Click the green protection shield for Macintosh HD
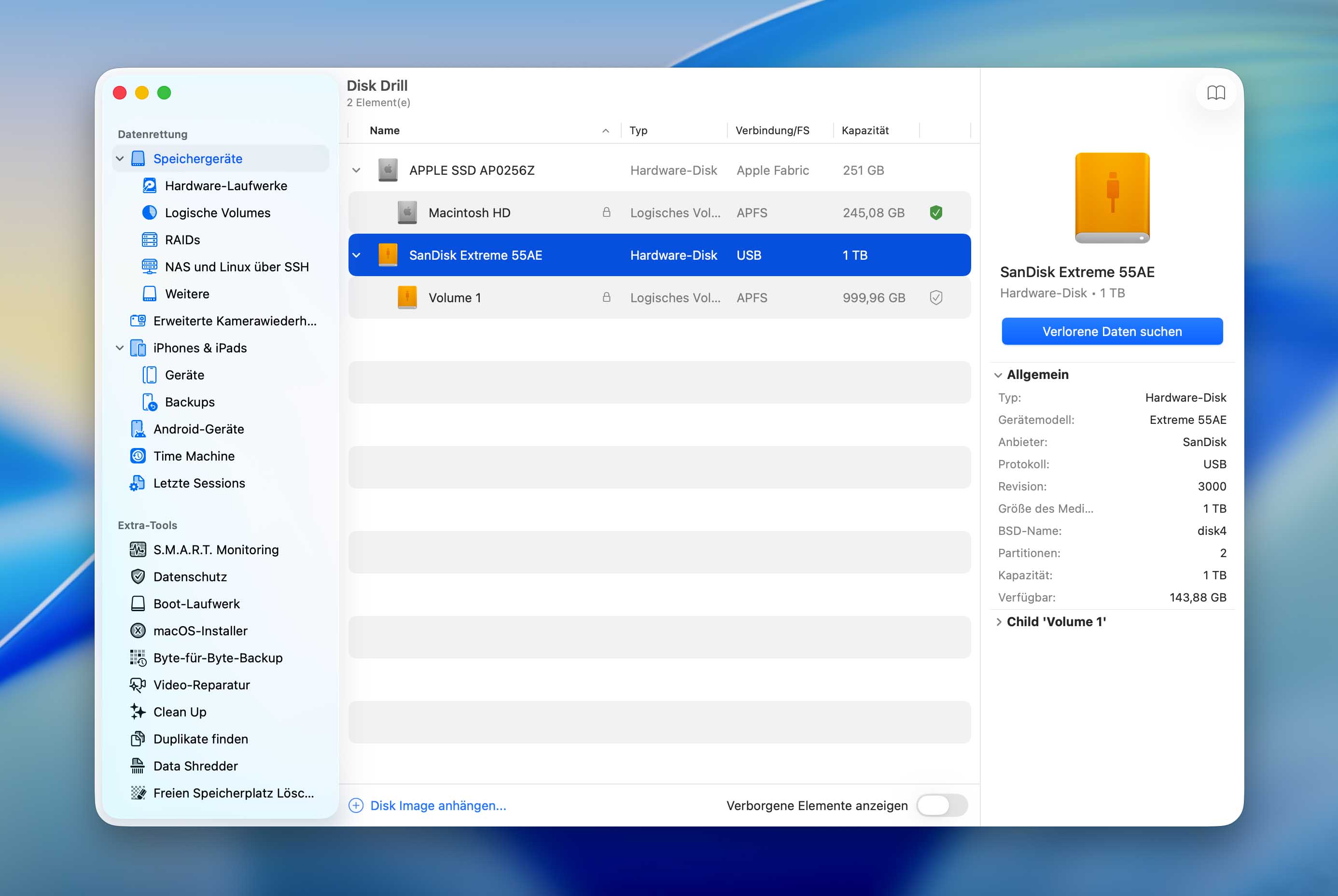The height and width of the screenshot is (896, 1338). point(936,212)
